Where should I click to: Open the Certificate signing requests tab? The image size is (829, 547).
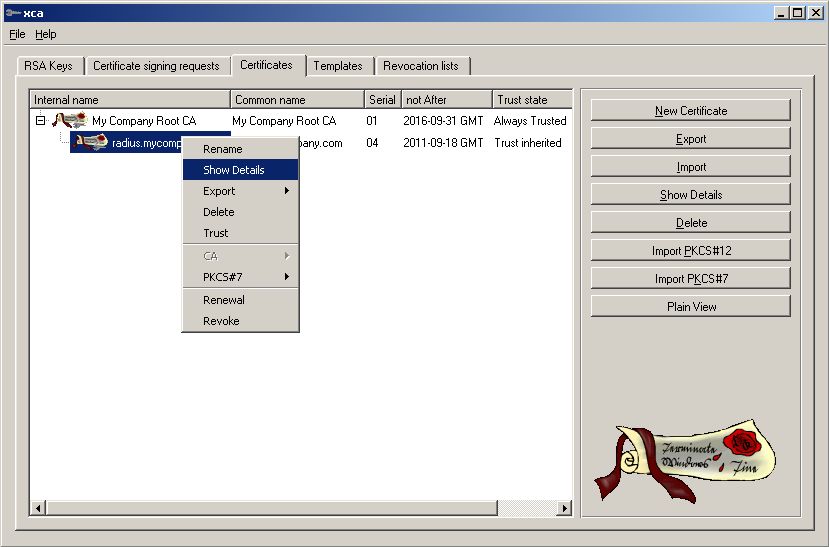[x=156, y=66]
